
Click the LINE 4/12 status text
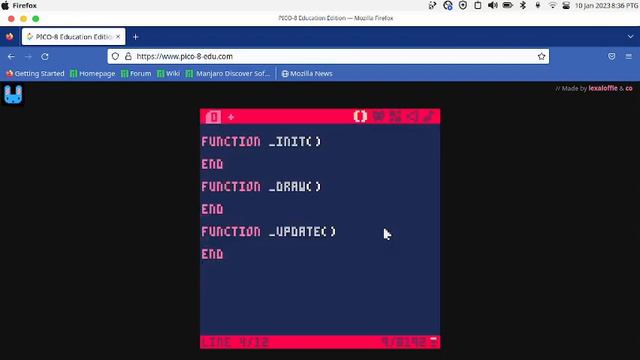tap(235, 342)
